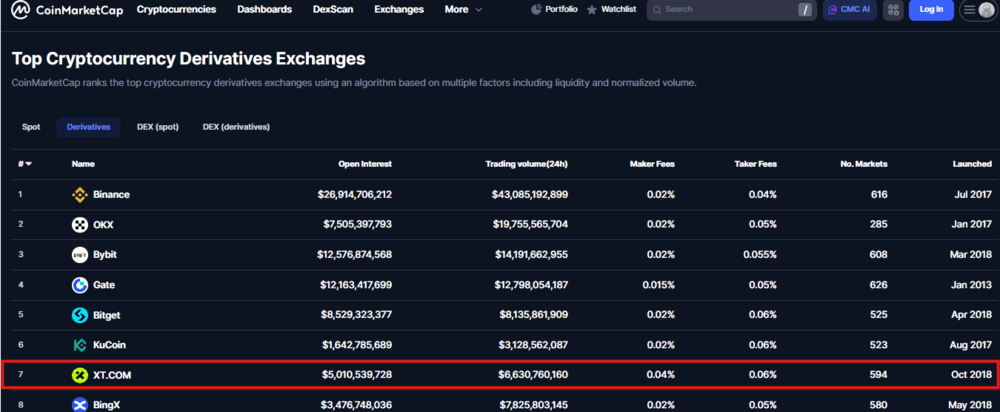Sort by Trading volume(24h) header
Image resolution: width=1000 pixels, height=412 pixels.
click(526, 164)
